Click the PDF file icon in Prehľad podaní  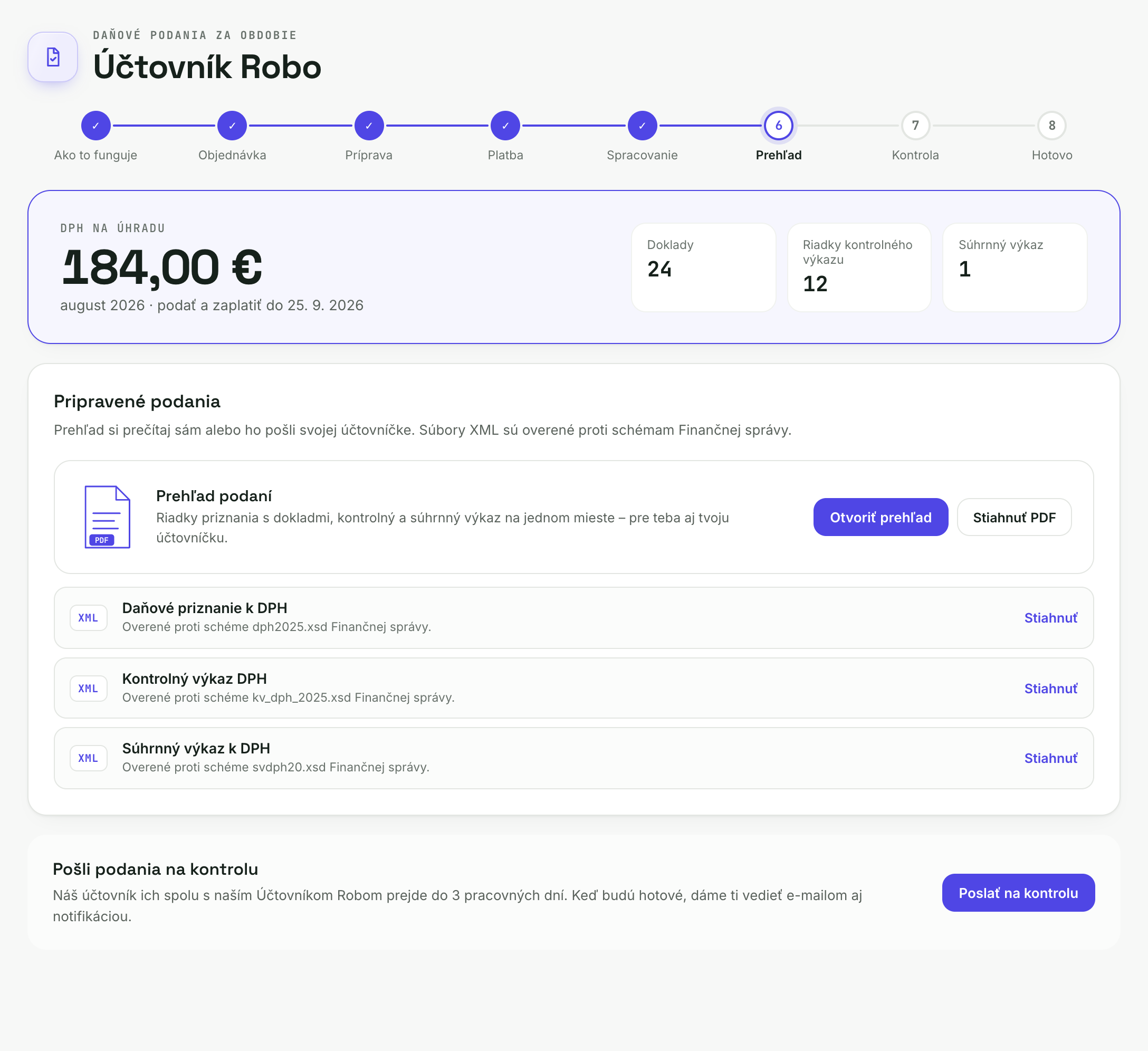click(x=107, y=517)
